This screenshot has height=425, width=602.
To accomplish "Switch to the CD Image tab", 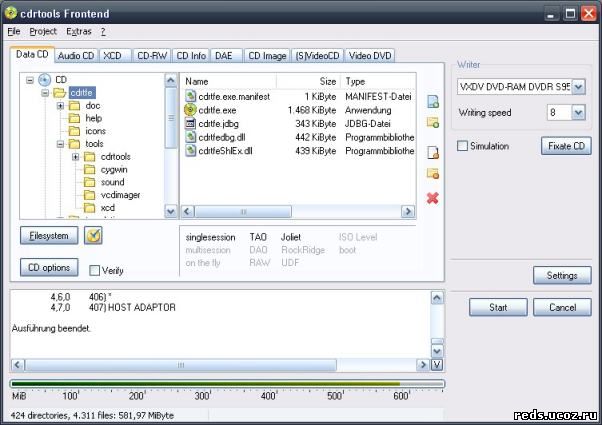I will coord(267,56).
